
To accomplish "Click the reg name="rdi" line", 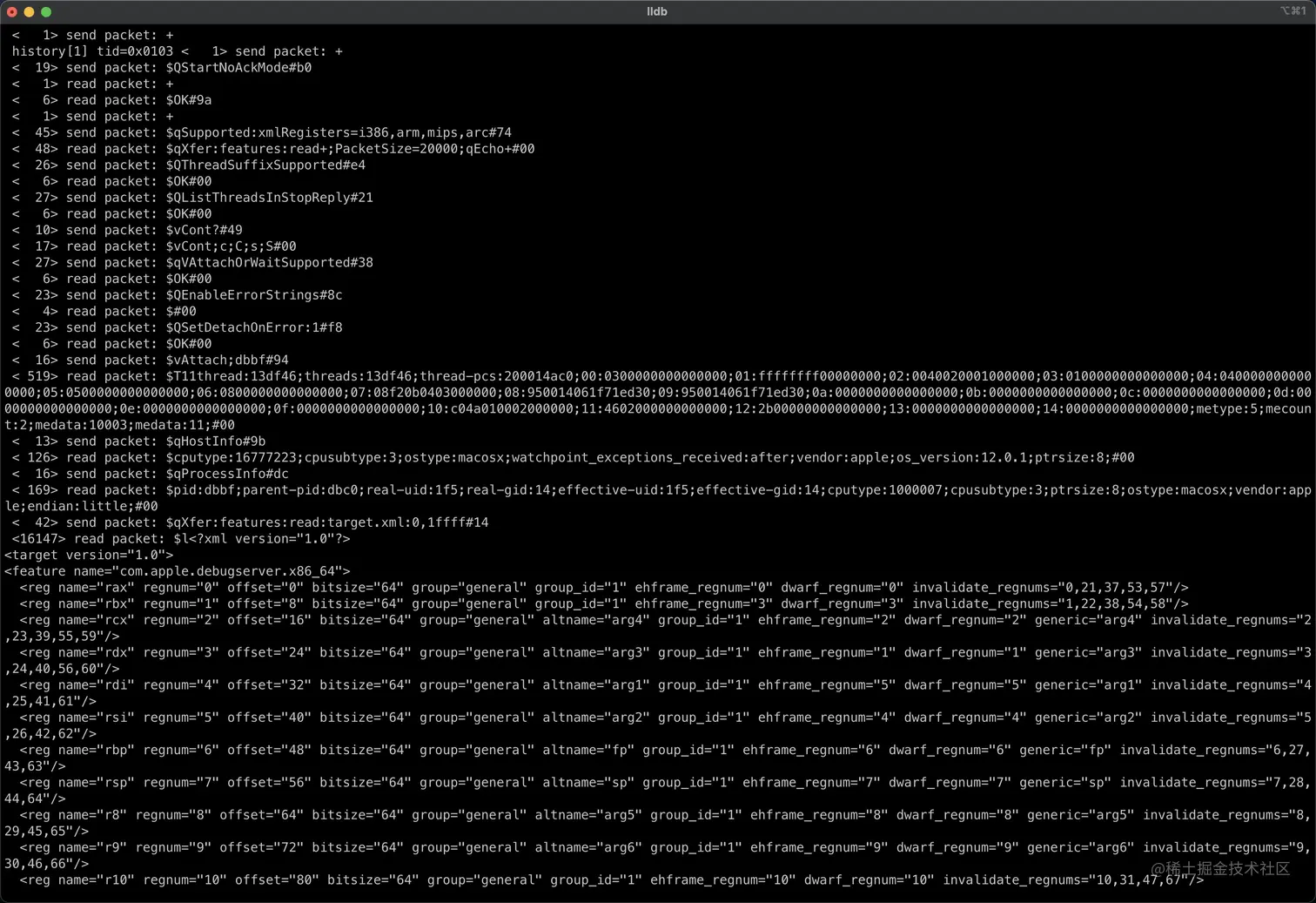I will pos(658,693).
